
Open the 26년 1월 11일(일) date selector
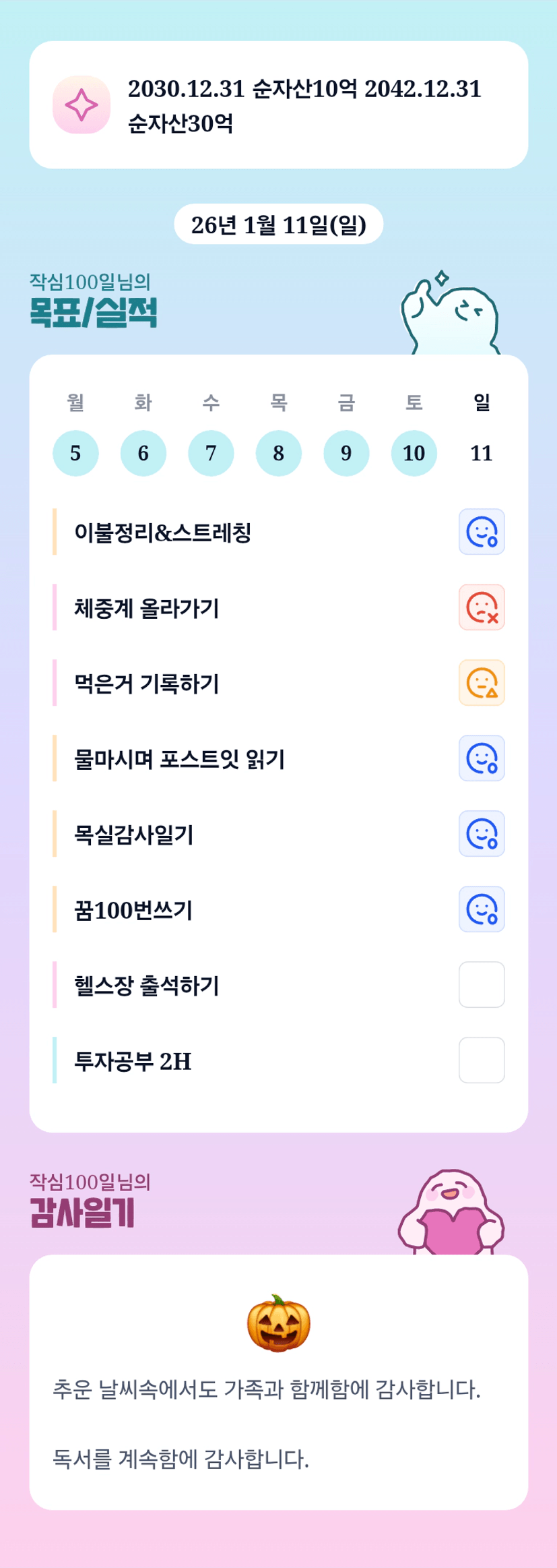(279, 224)
